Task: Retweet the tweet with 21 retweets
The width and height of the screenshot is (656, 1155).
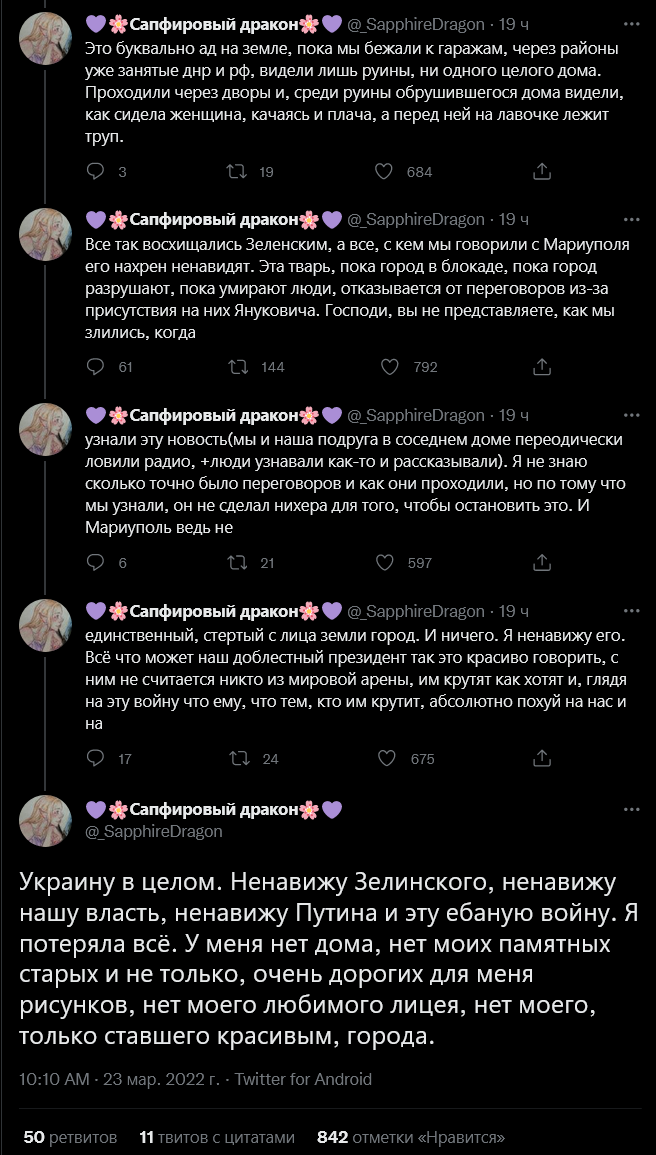Action: pyautogui.click(x=238, y=563)
